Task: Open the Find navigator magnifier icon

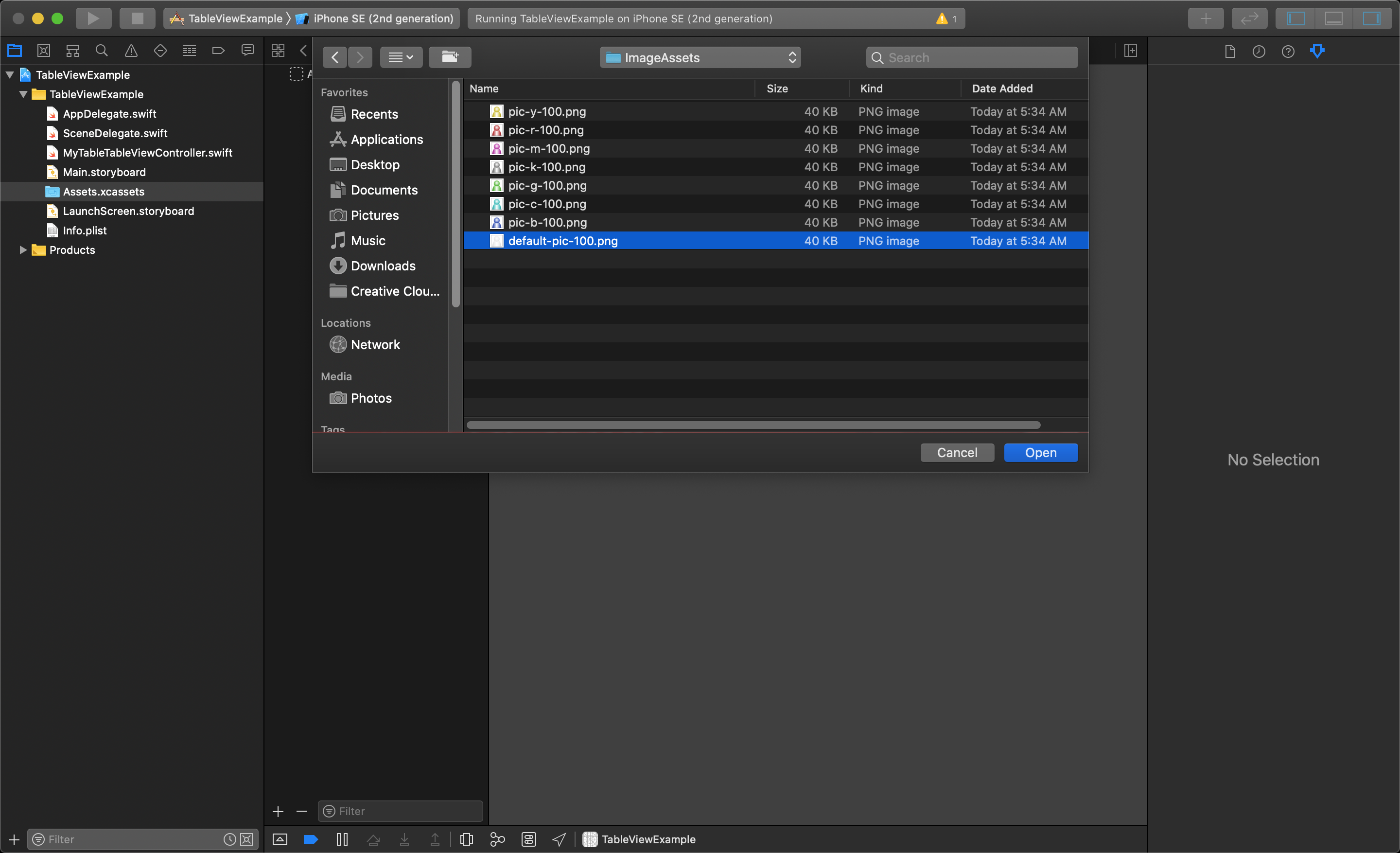Action: pos(102,51)
